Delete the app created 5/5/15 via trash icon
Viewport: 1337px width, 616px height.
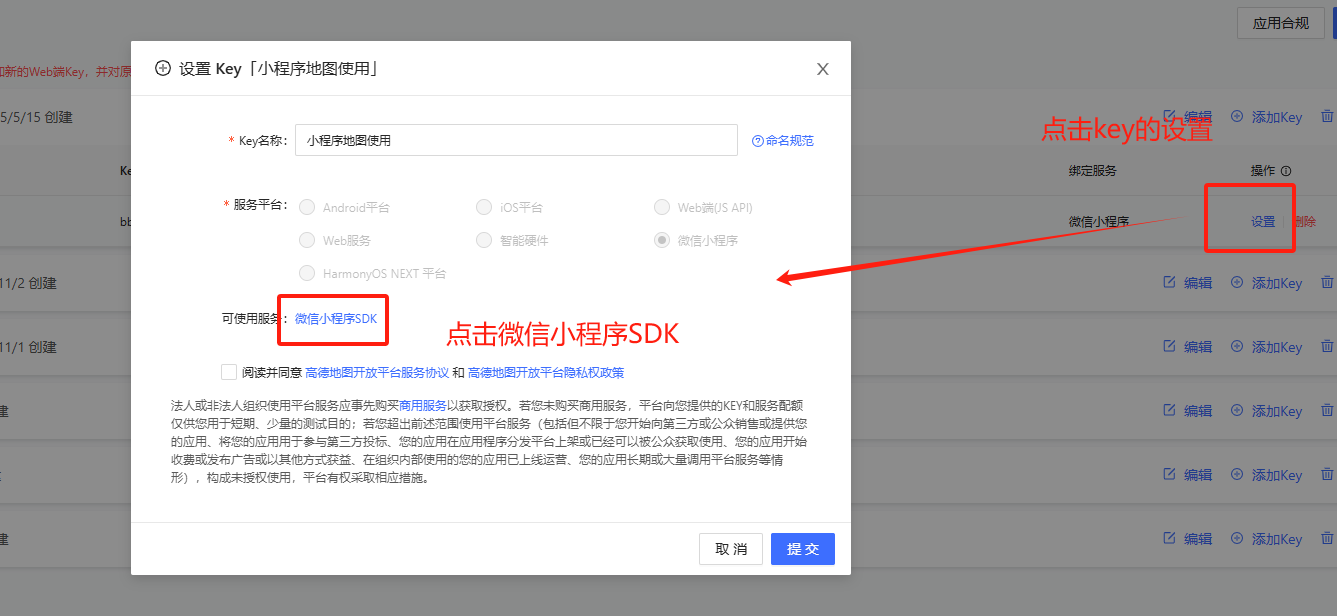coord(1327,117)
